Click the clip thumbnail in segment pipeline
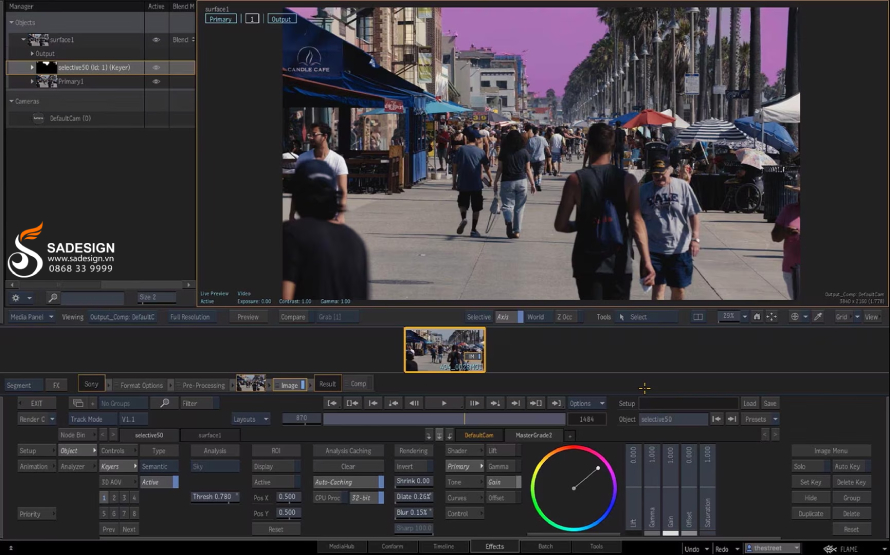The image size is (890, 555). click(x=251, y=384)
